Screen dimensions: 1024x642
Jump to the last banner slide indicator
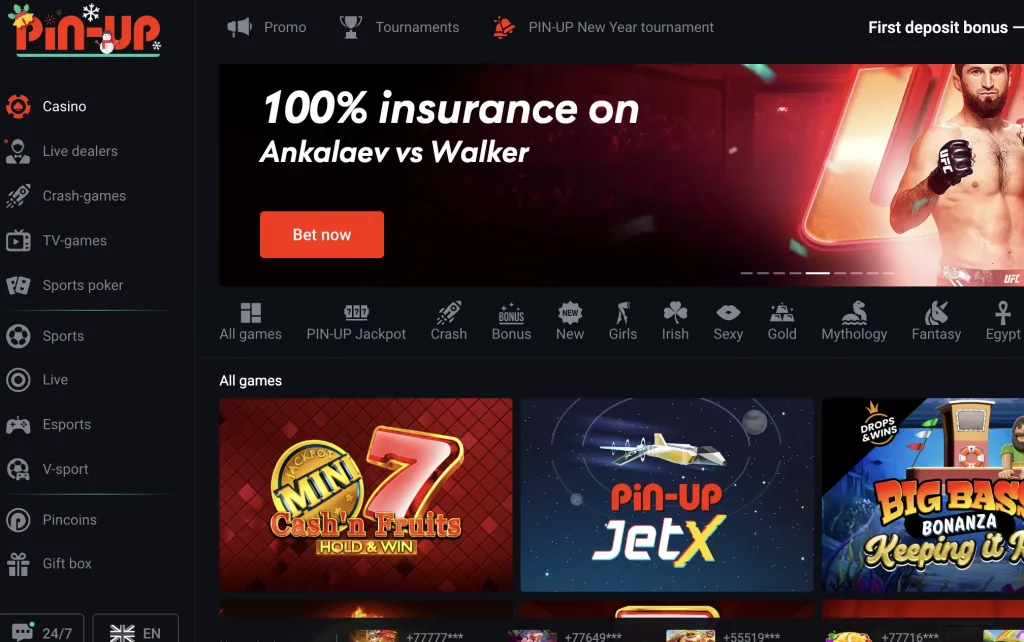pyautogui.click(x=888, y=273)
